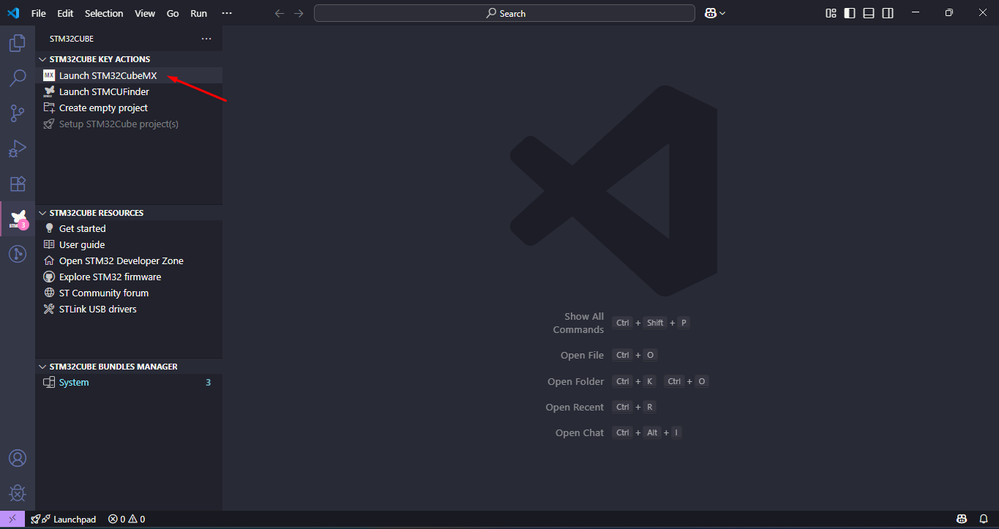
Task: Click the remote window indicator in status bar
Action: tap(12, 519)
